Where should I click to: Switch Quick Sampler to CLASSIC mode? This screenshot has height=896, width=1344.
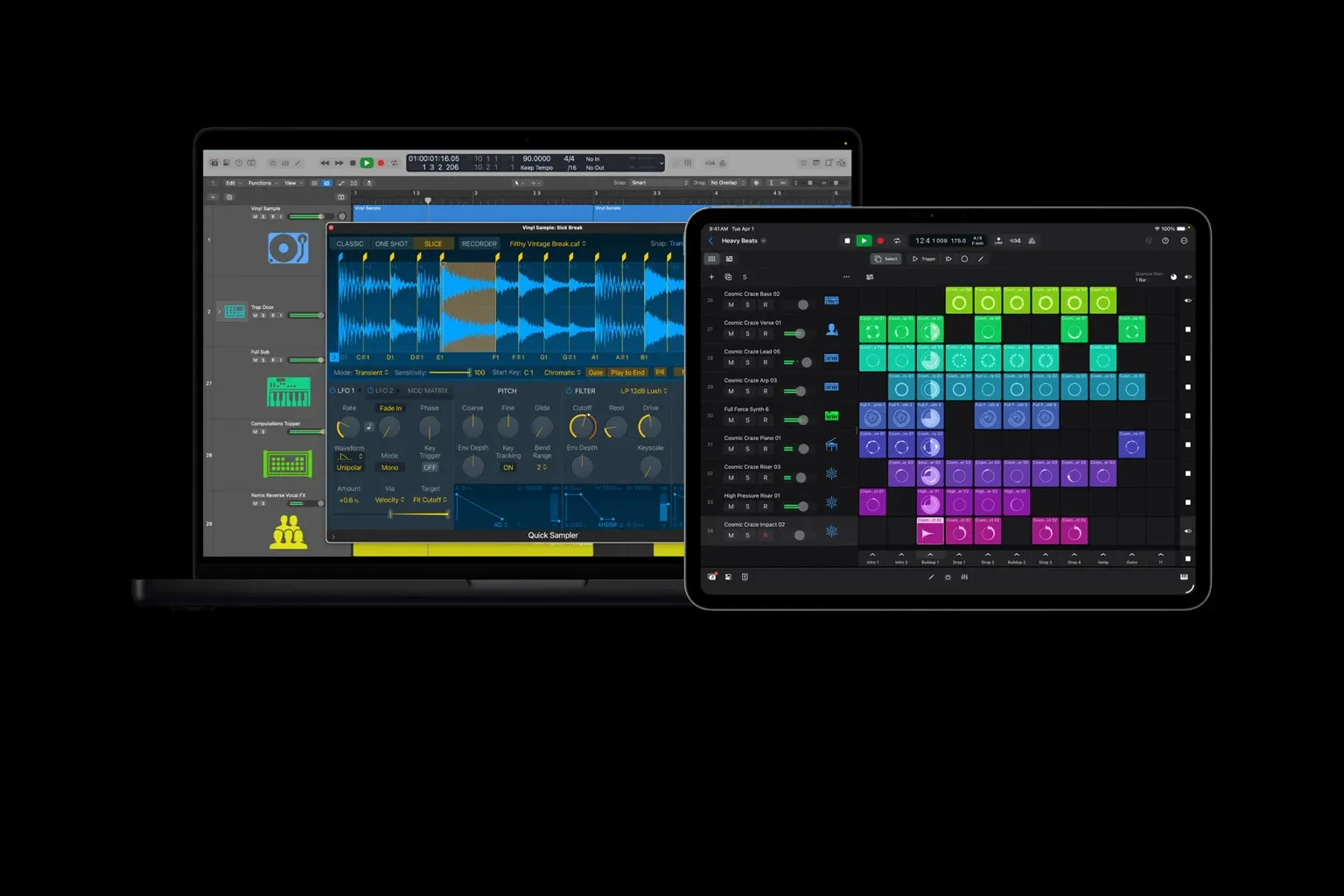[350, 244]
